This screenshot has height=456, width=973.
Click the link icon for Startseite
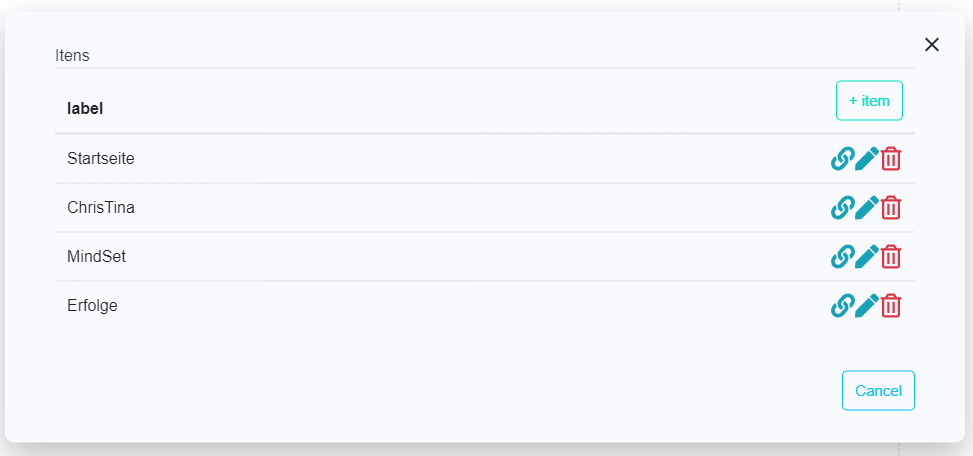(842, 159)
